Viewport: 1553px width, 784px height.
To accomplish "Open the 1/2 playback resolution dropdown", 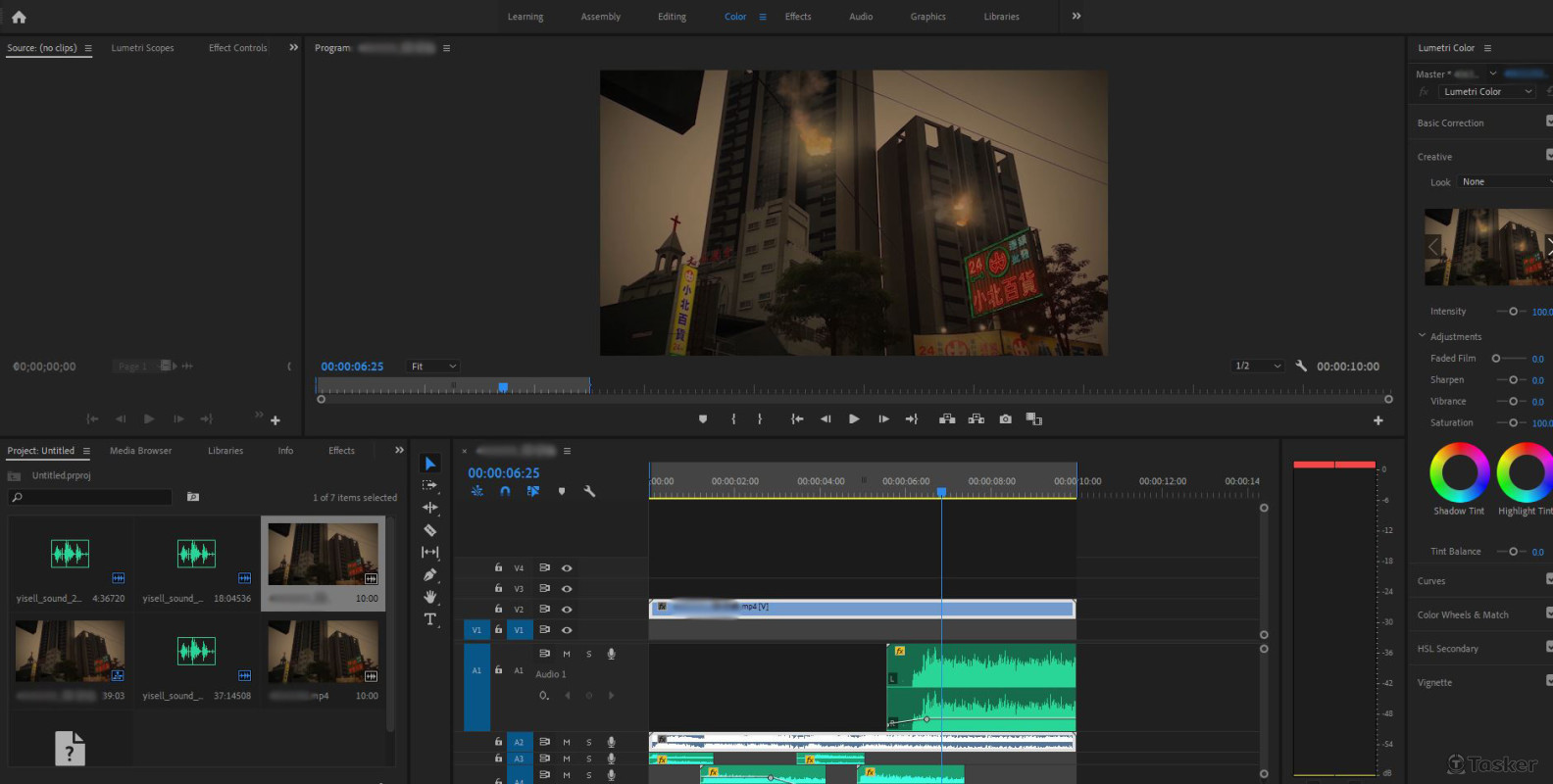I will click(x=1258, y=367).
